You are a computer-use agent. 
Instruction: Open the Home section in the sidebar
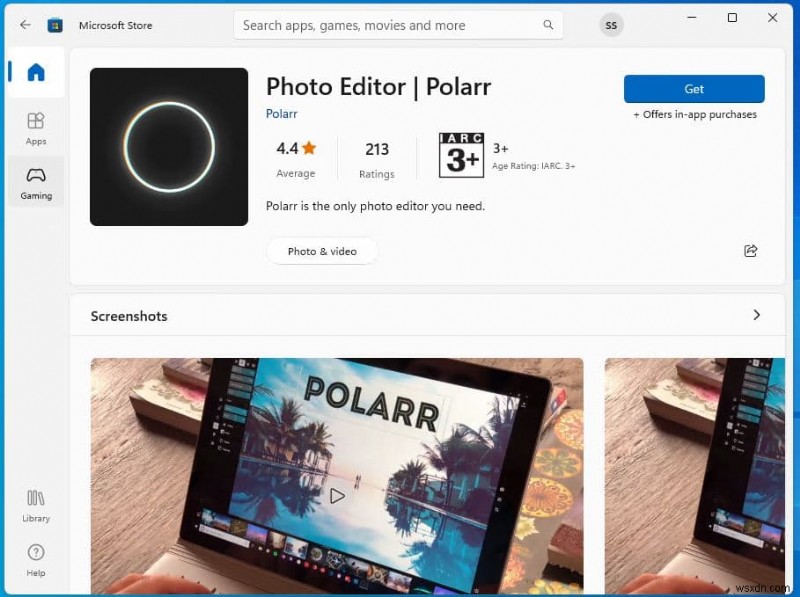click(x=35, y=72)
